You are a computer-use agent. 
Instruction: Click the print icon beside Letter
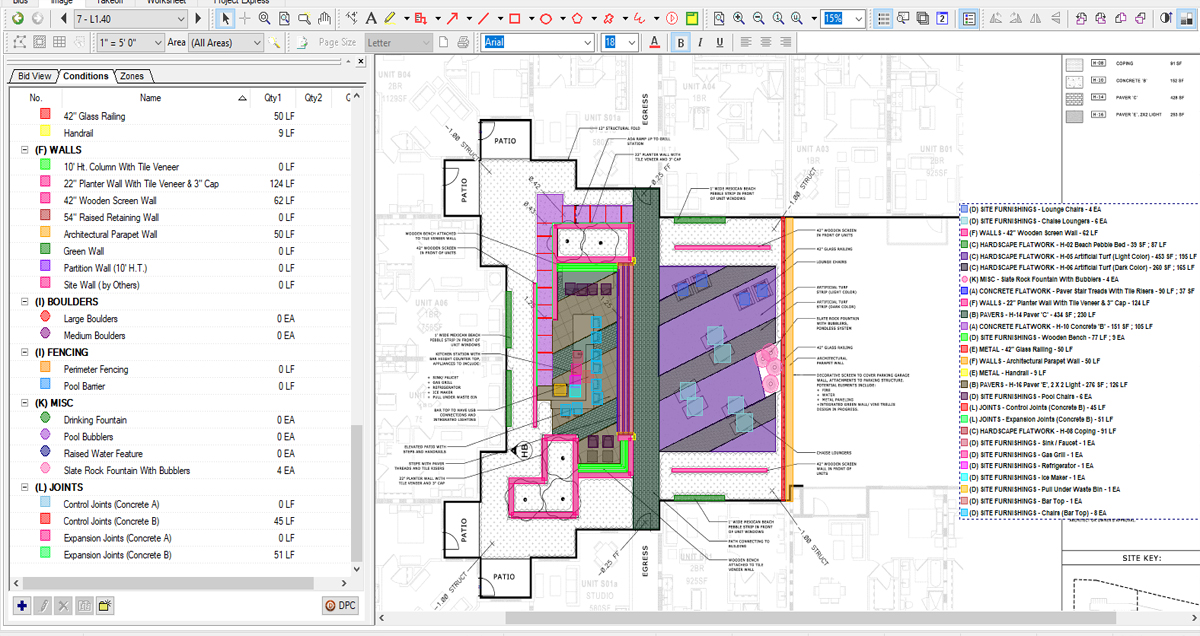click(x=463, y=42)
